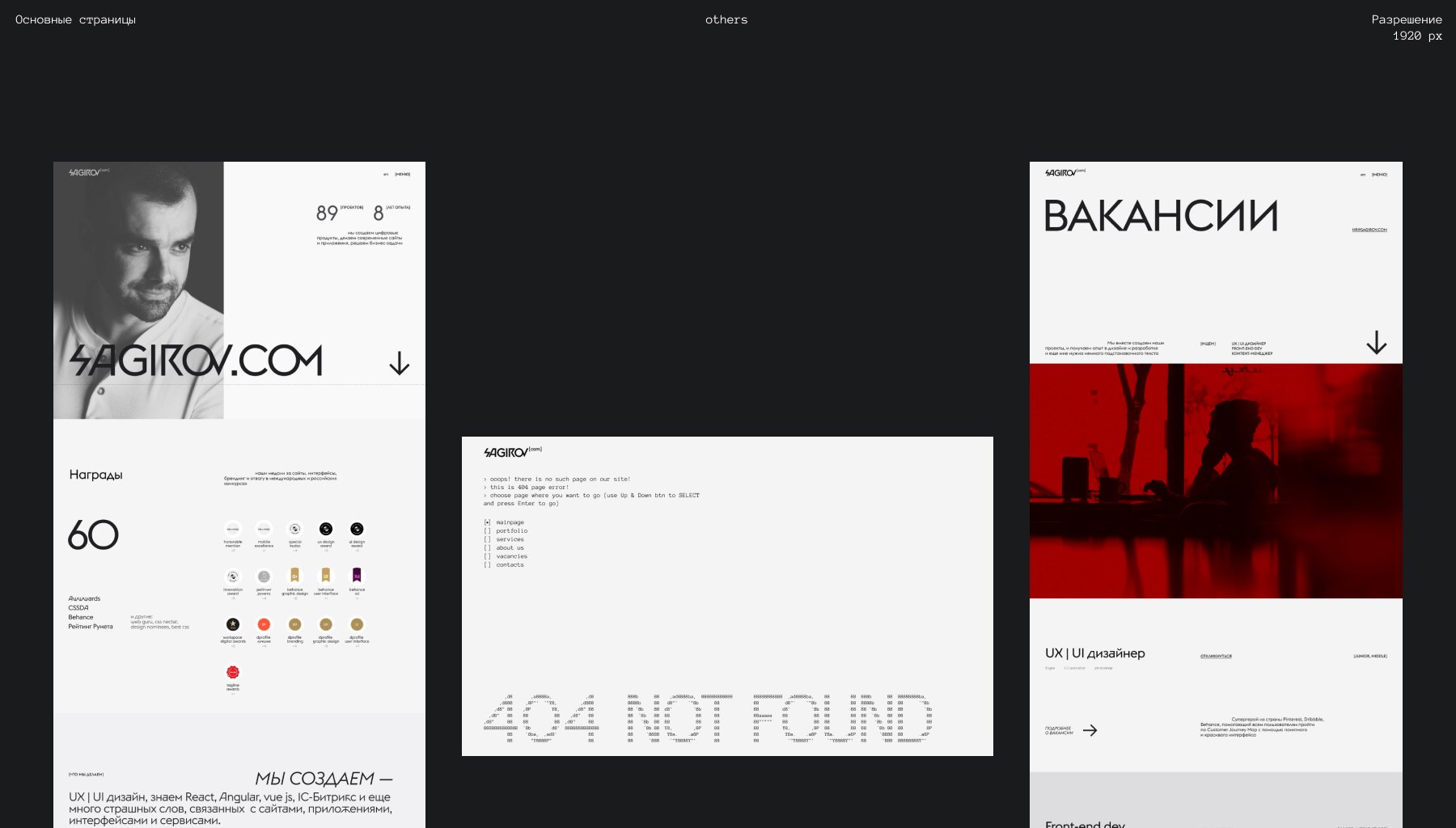The height and width of the screenshot is (828, 1456).
Task: Select the mobile excellence award badge
Action: point(264,529)
